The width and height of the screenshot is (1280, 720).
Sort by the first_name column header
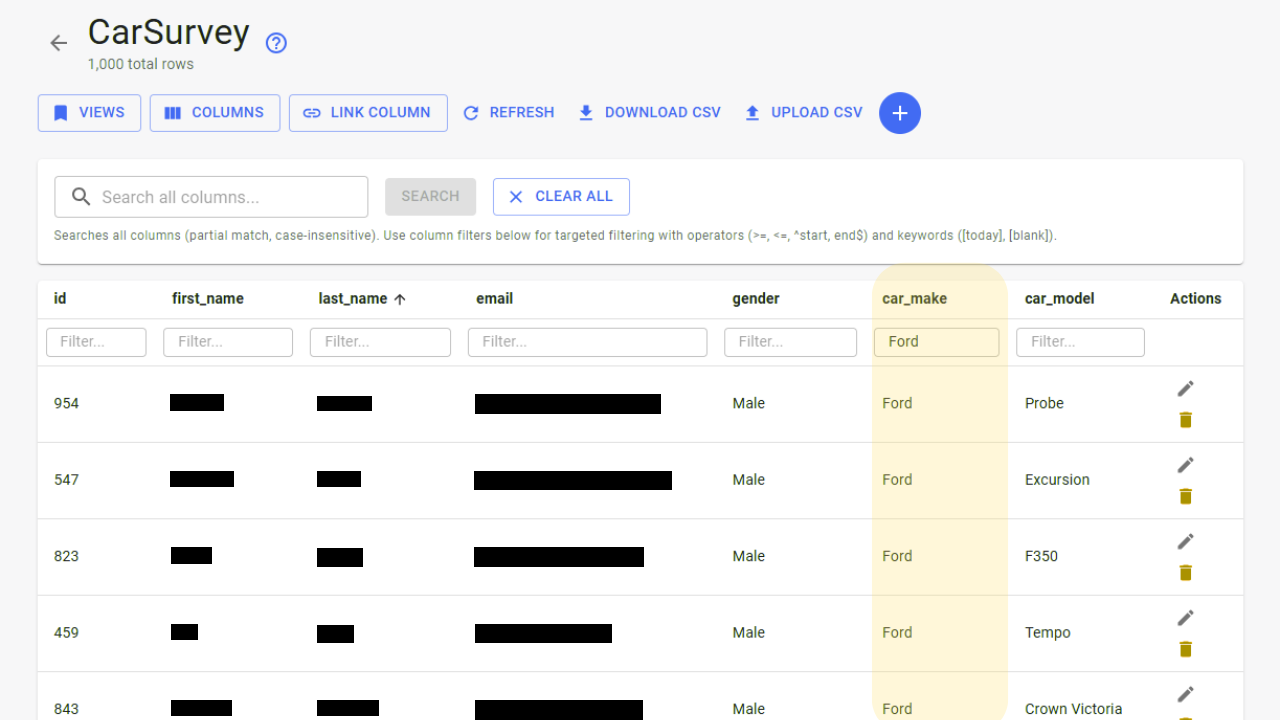208,299
